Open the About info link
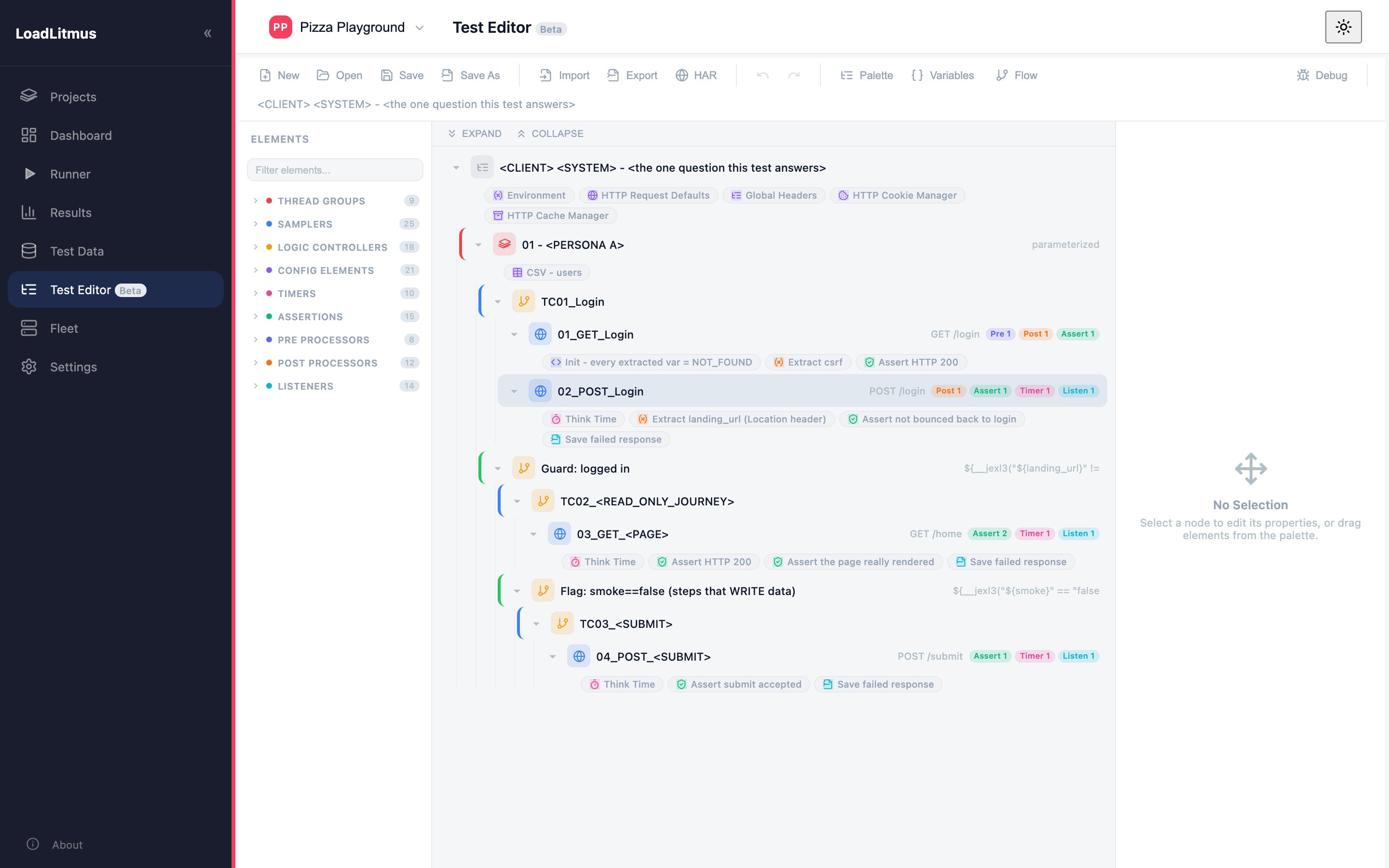Viewport: 1389px width, 868px height. click(55, 844)
